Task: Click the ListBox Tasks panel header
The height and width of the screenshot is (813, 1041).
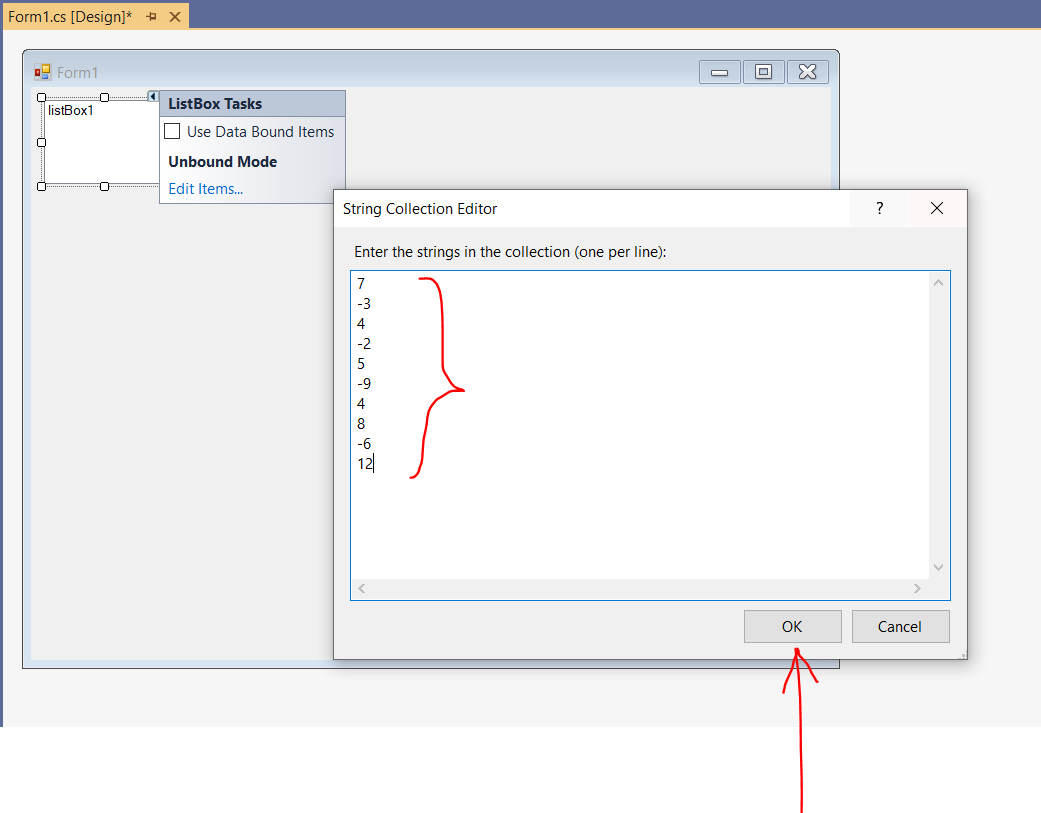Action: pyautogui.click(x=252, y=104)
